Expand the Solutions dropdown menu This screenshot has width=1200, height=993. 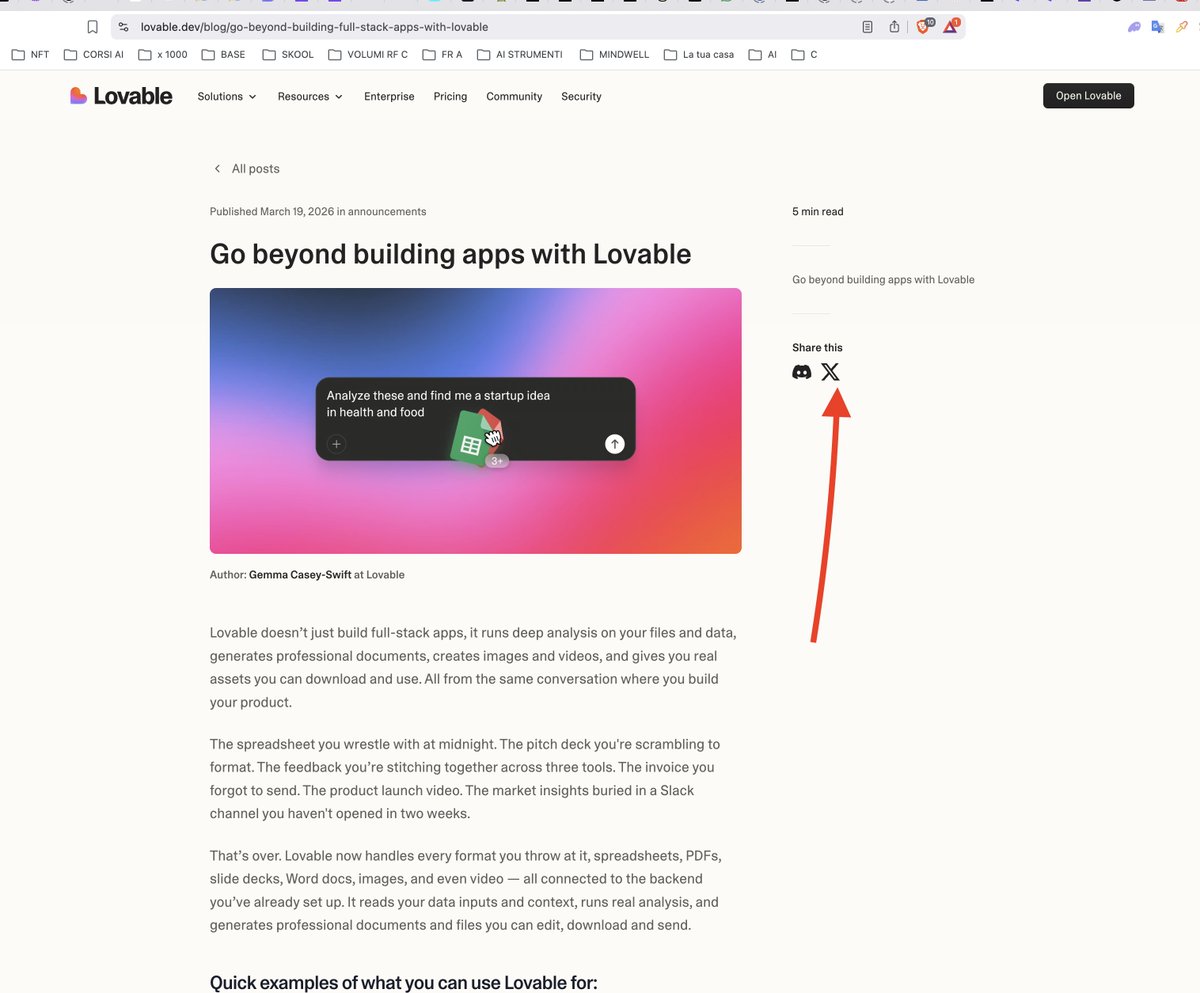(227, 97)
